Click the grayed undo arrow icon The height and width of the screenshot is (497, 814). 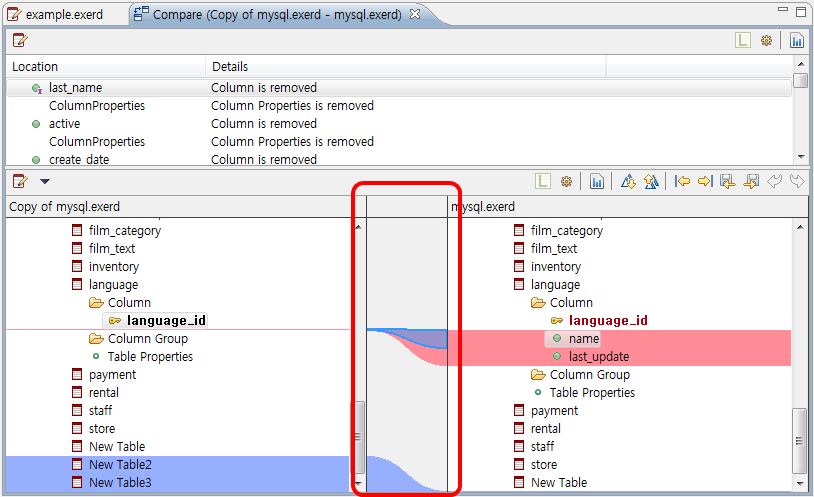(774, 181)
